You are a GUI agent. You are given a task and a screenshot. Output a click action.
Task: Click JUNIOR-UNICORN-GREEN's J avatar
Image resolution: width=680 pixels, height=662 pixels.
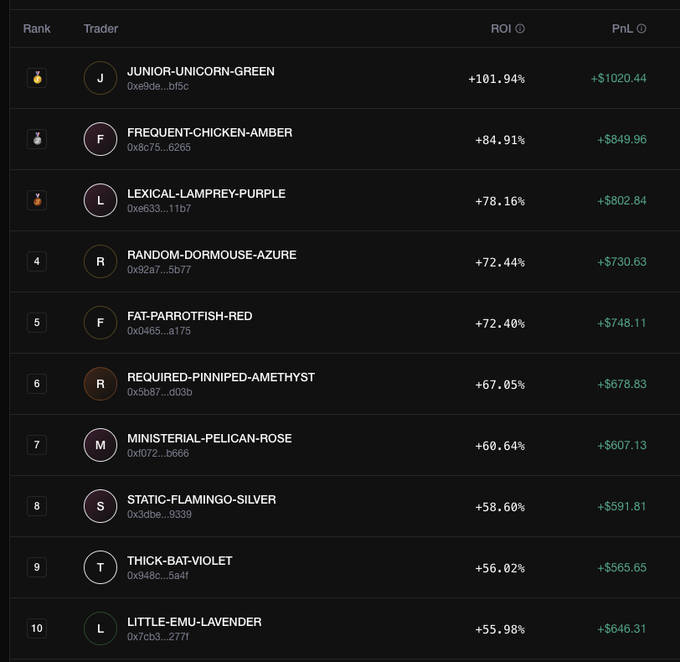100,78
